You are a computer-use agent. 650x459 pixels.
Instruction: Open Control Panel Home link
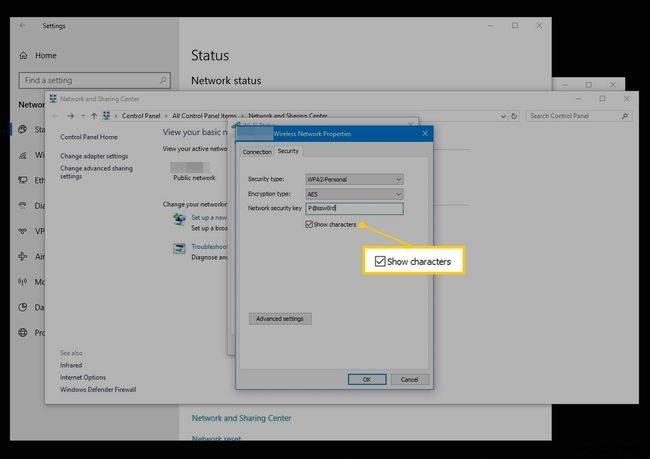[x=89, y=137]
